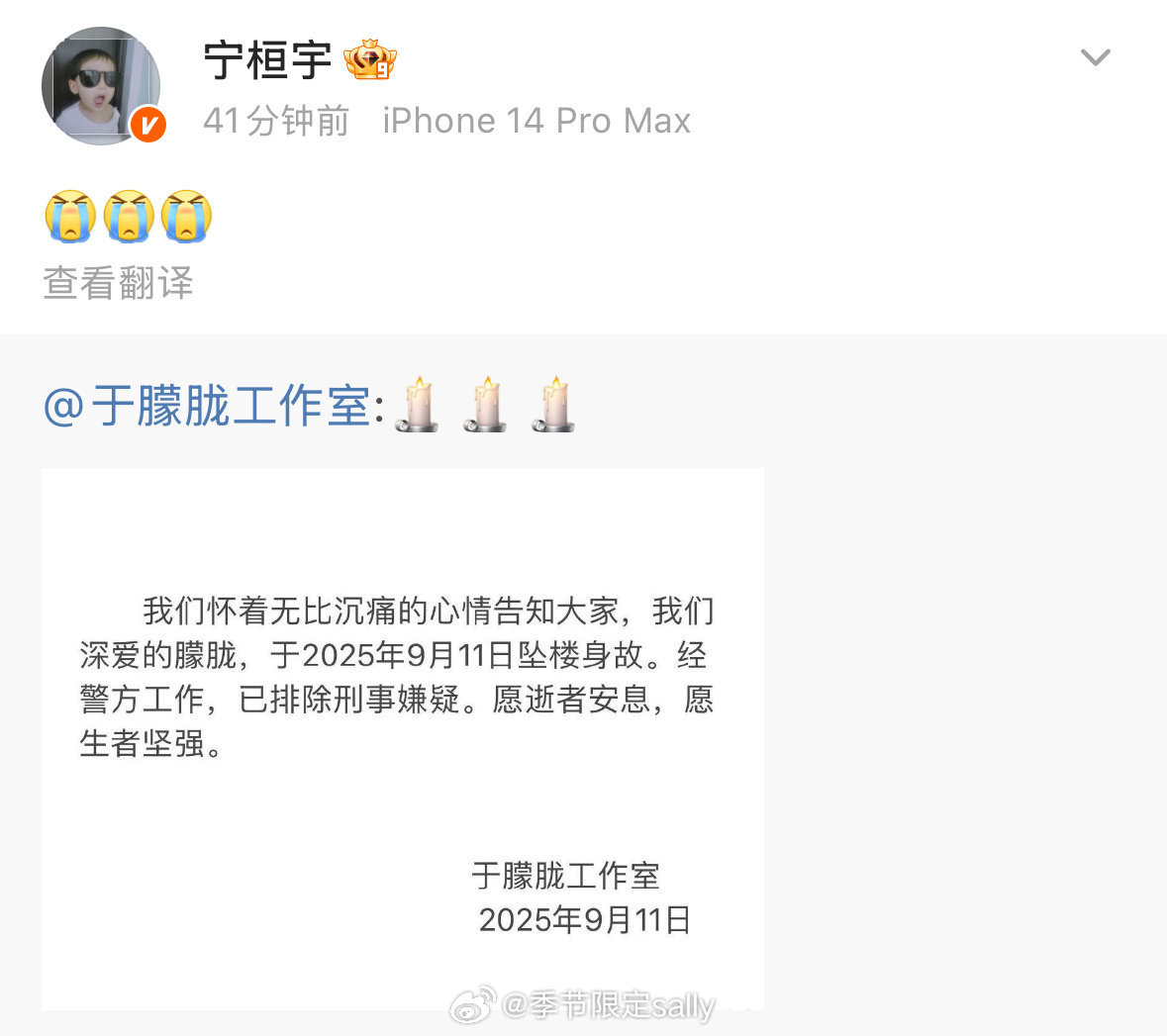Image resolution: width=1167 pixels, height=1036 pixels.
Task: Click the @季节限定sally watermark text
Action: point(609,1005)
